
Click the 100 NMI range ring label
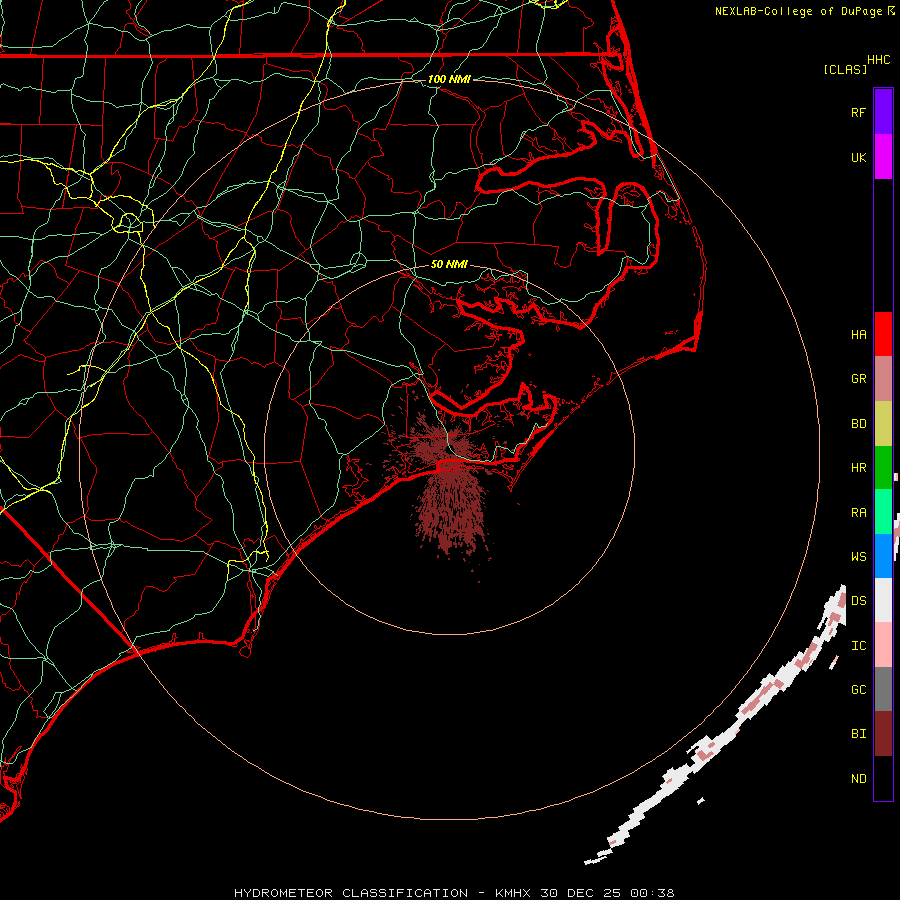[449, 79]
